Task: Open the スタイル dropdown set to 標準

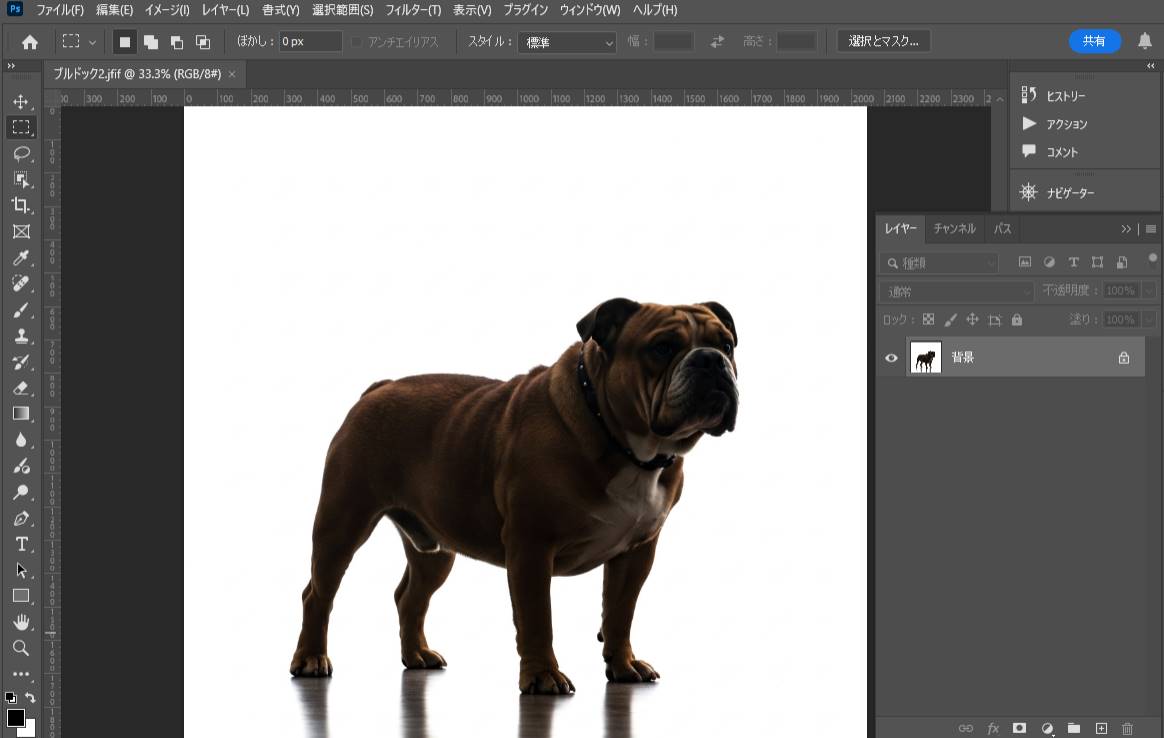Action: click(x=567, y=42)
